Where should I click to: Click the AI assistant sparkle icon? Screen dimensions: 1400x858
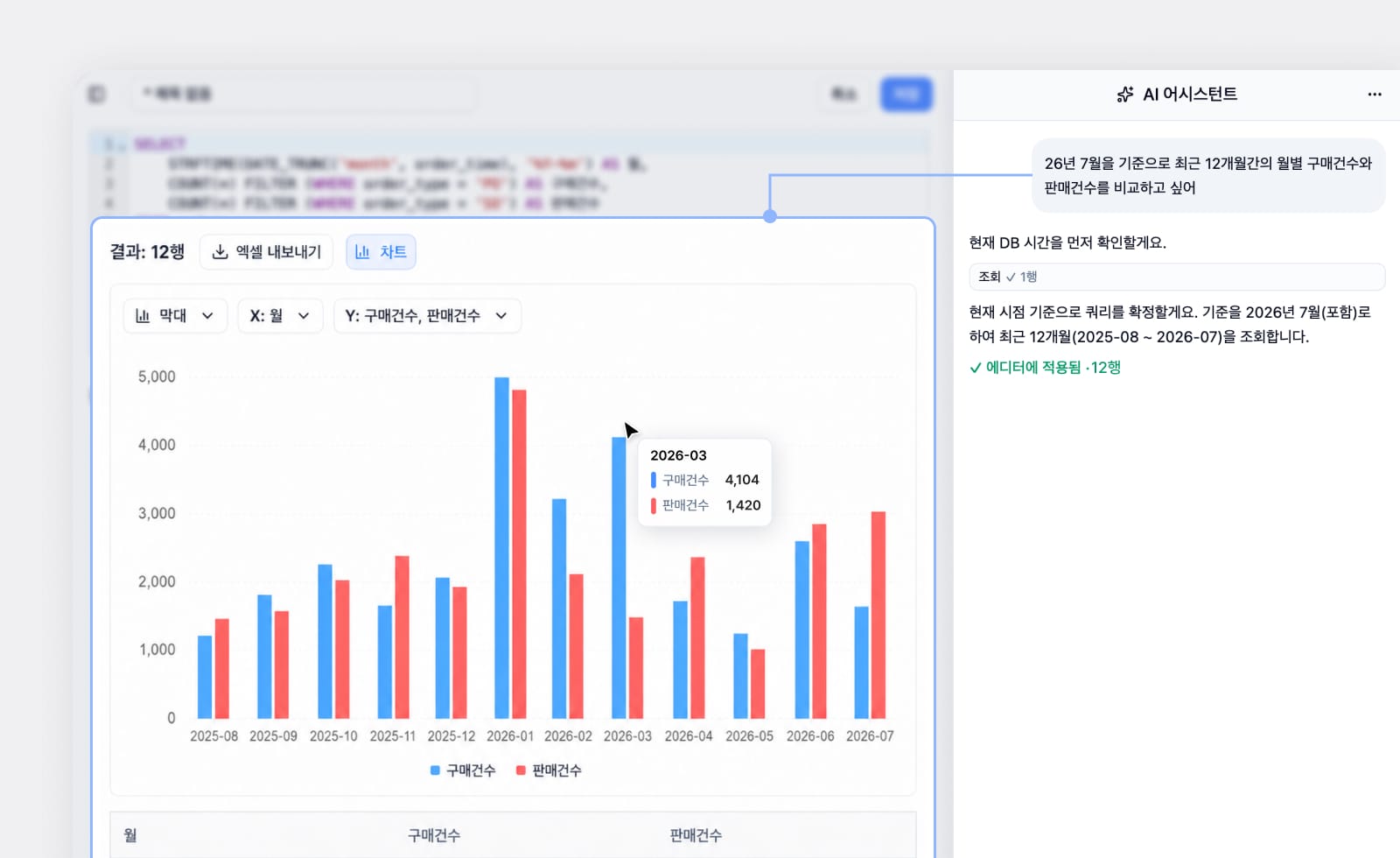[1125, 95]
